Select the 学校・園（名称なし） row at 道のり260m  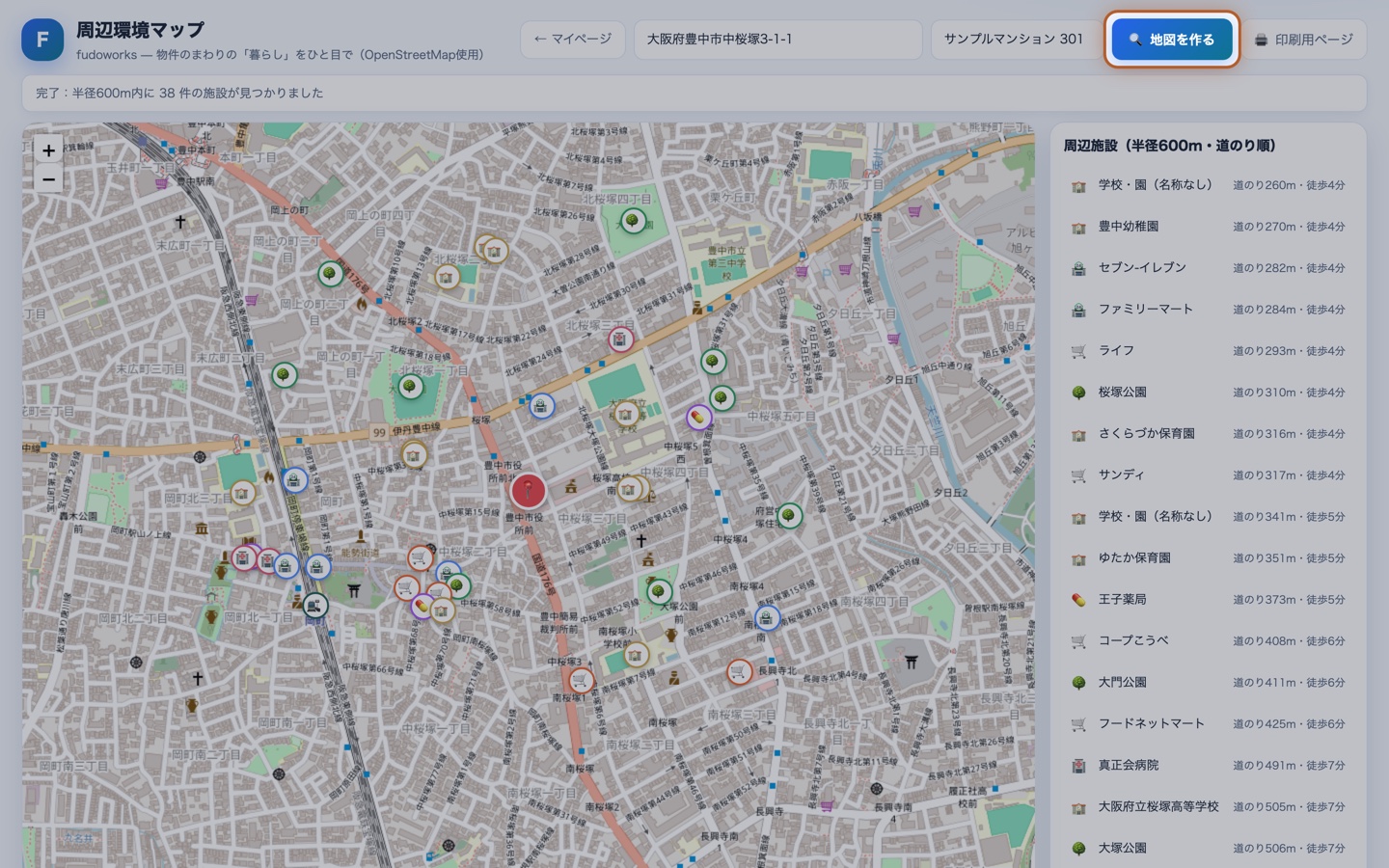1208,185
